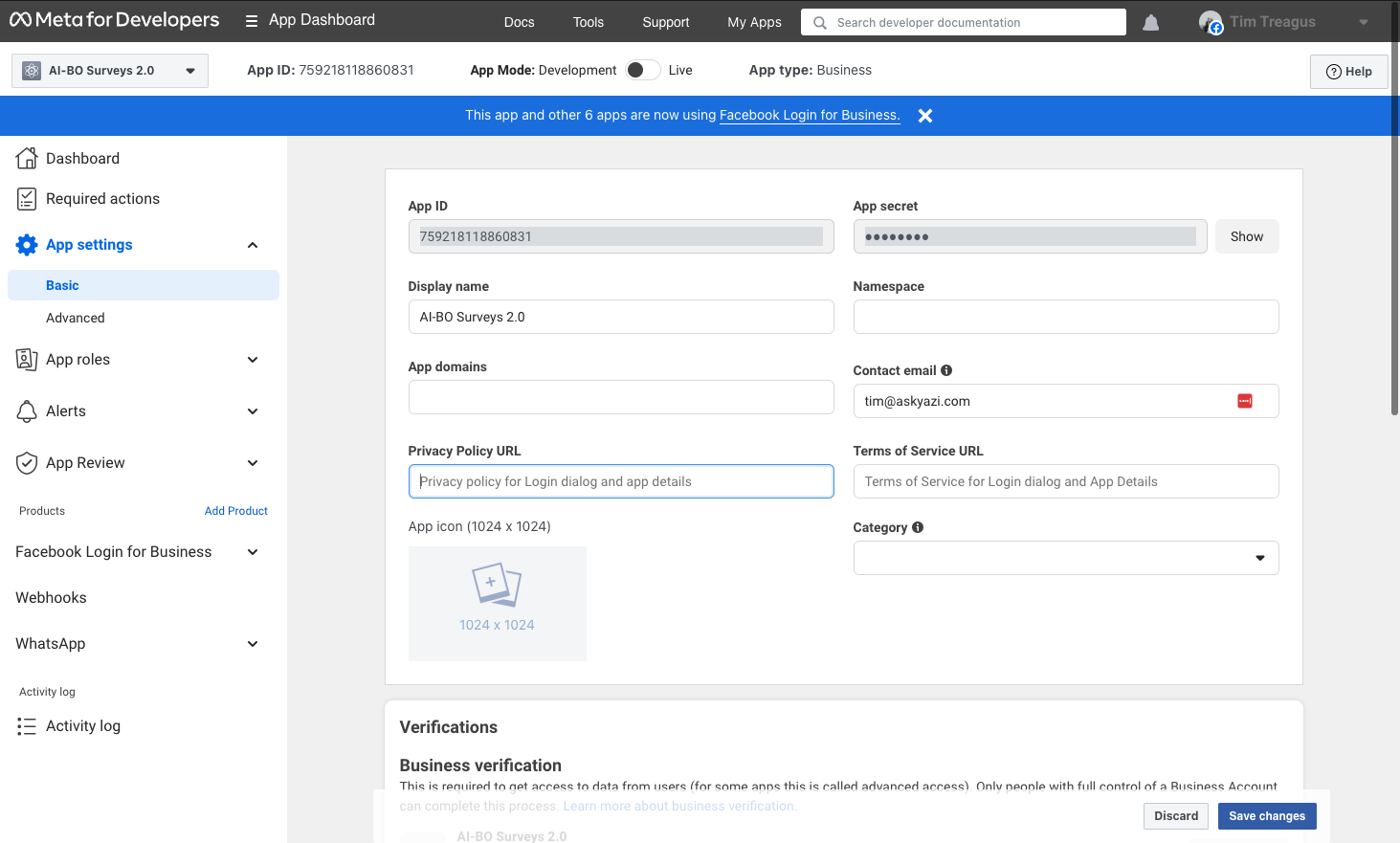This screenshot has width=1400, height=843.
Task: Expand the App Review section
Action: point(253,463)
